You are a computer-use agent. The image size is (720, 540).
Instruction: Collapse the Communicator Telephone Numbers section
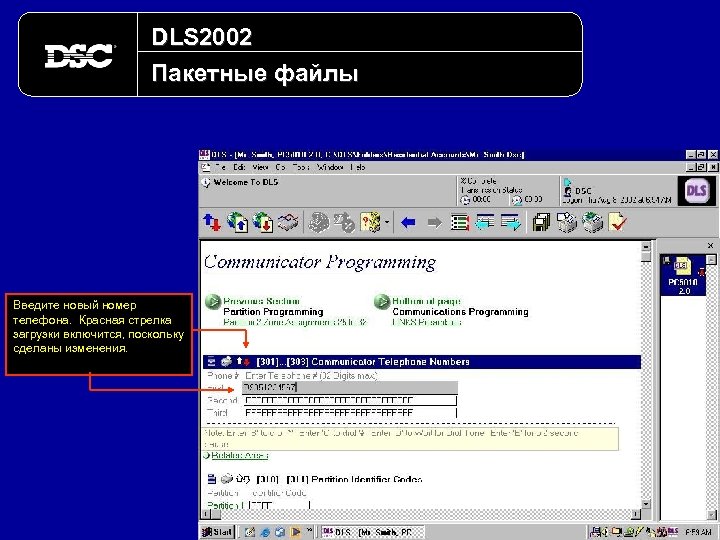[212, 361]
